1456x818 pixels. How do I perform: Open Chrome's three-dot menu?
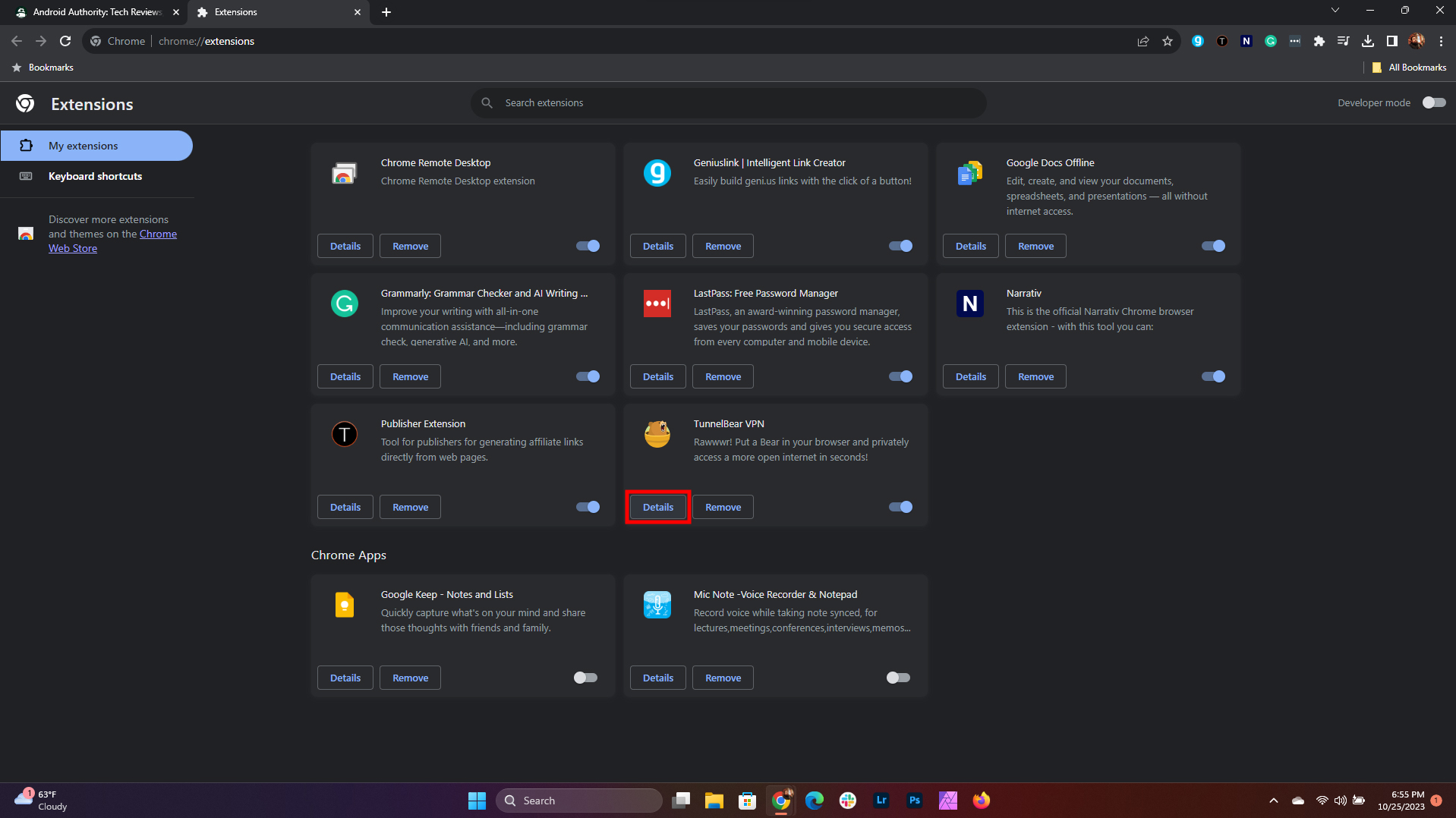click(x=1441, y=41)
